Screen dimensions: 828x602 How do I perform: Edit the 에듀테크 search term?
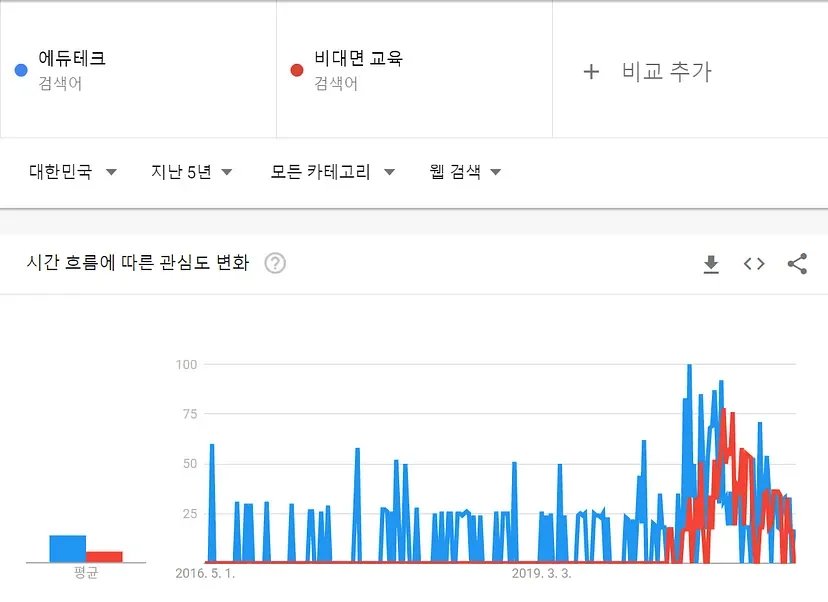click(72, 58)
